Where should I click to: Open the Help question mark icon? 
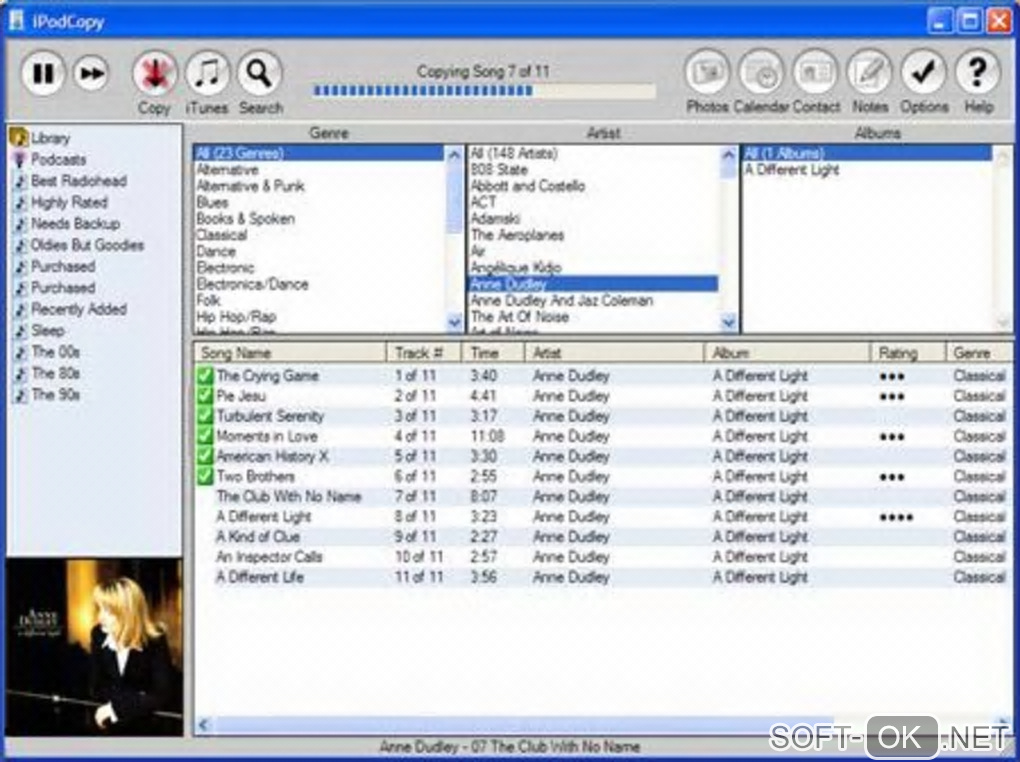pyautogui.click(x=977, y=72)
